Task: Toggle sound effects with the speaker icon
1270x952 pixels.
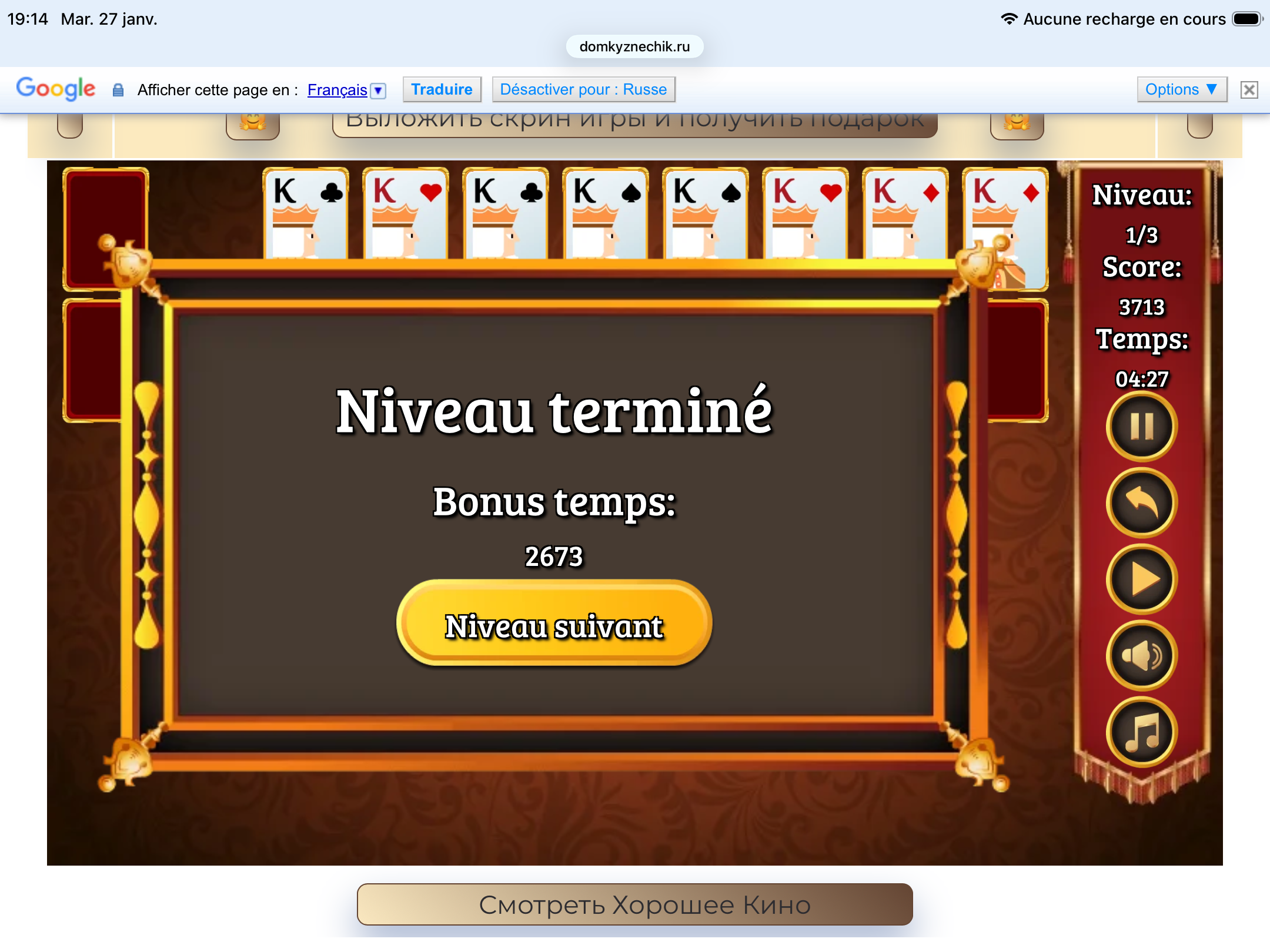Action: coord(1141,656)
